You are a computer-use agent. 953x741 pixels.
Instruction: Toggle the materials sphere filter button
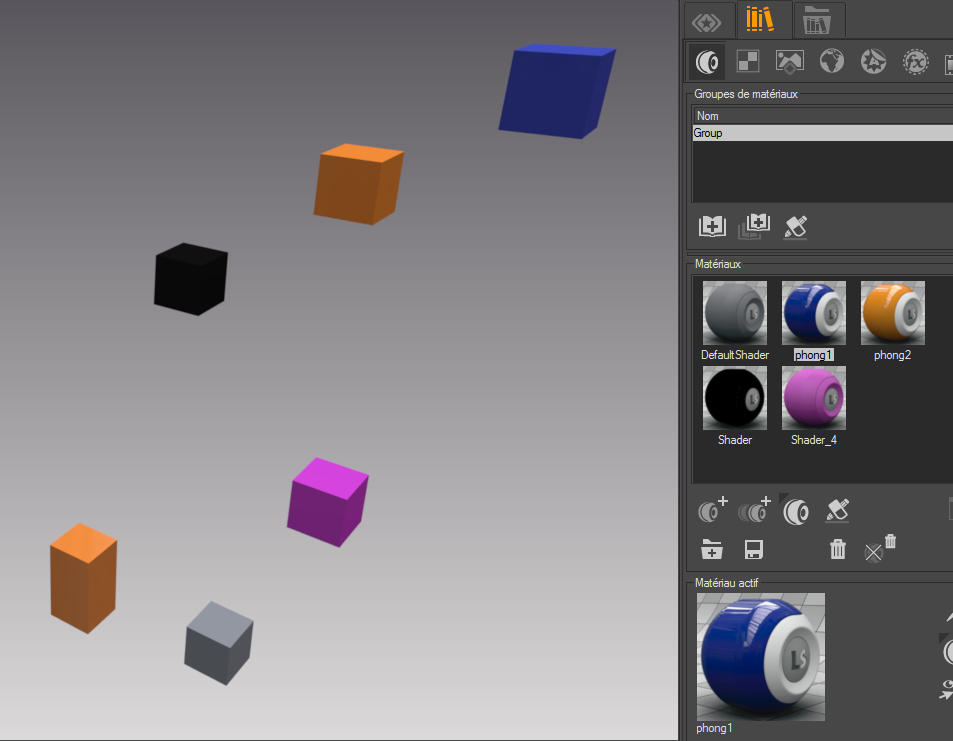tap(707, 62)
